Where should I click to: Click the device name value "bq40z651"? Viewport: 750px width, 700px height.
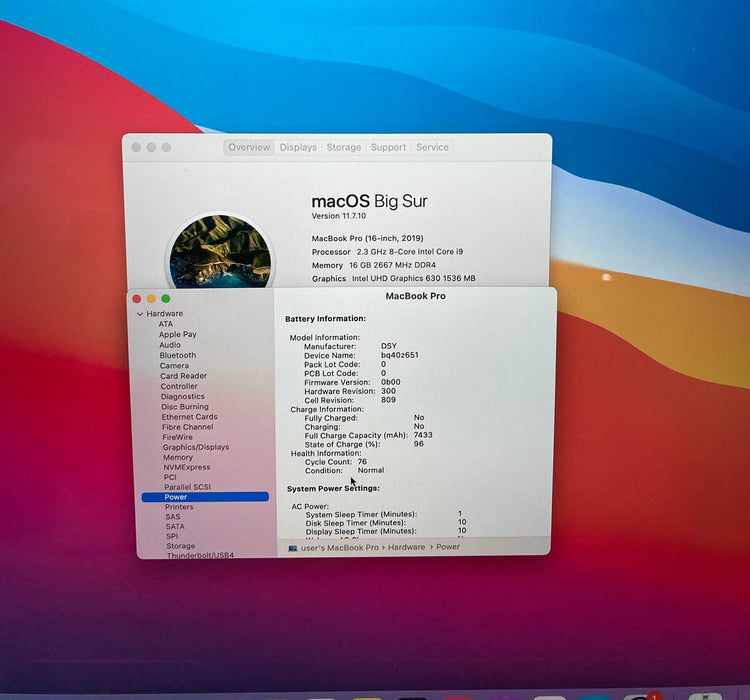[399, 355]
